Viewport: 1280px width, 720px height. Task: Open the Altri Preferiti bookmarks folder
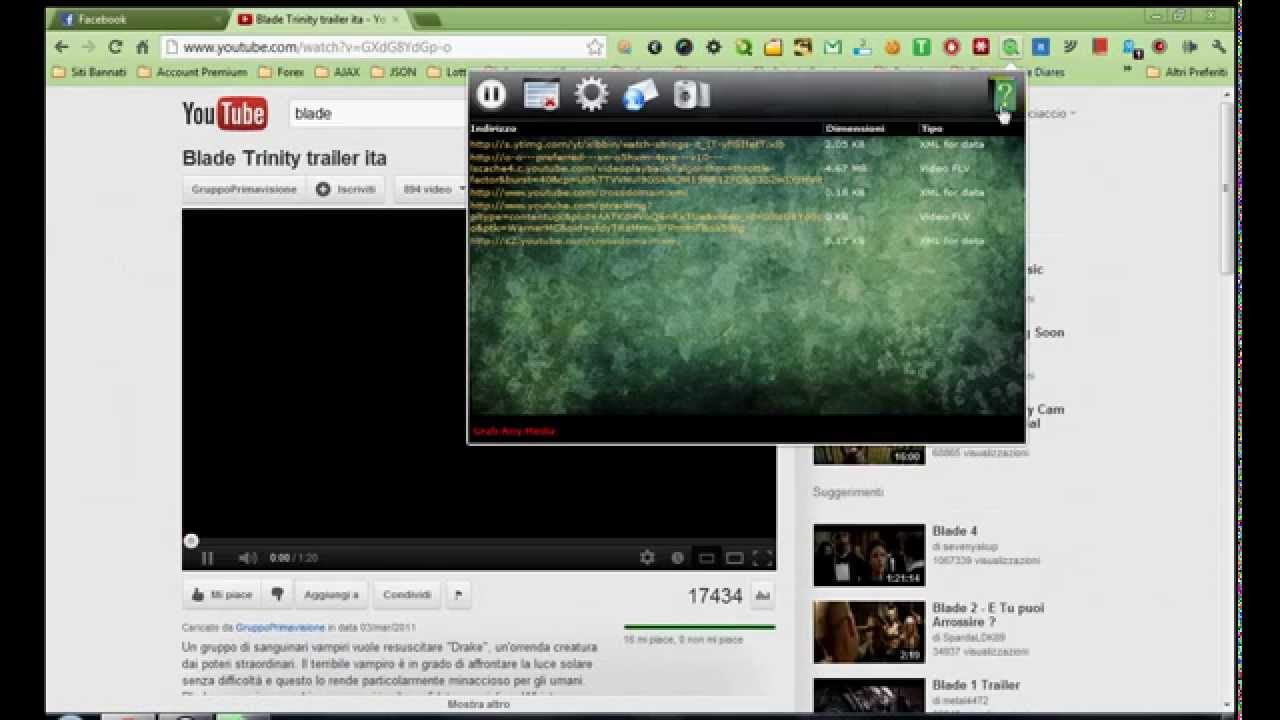tap(1187, 72)
